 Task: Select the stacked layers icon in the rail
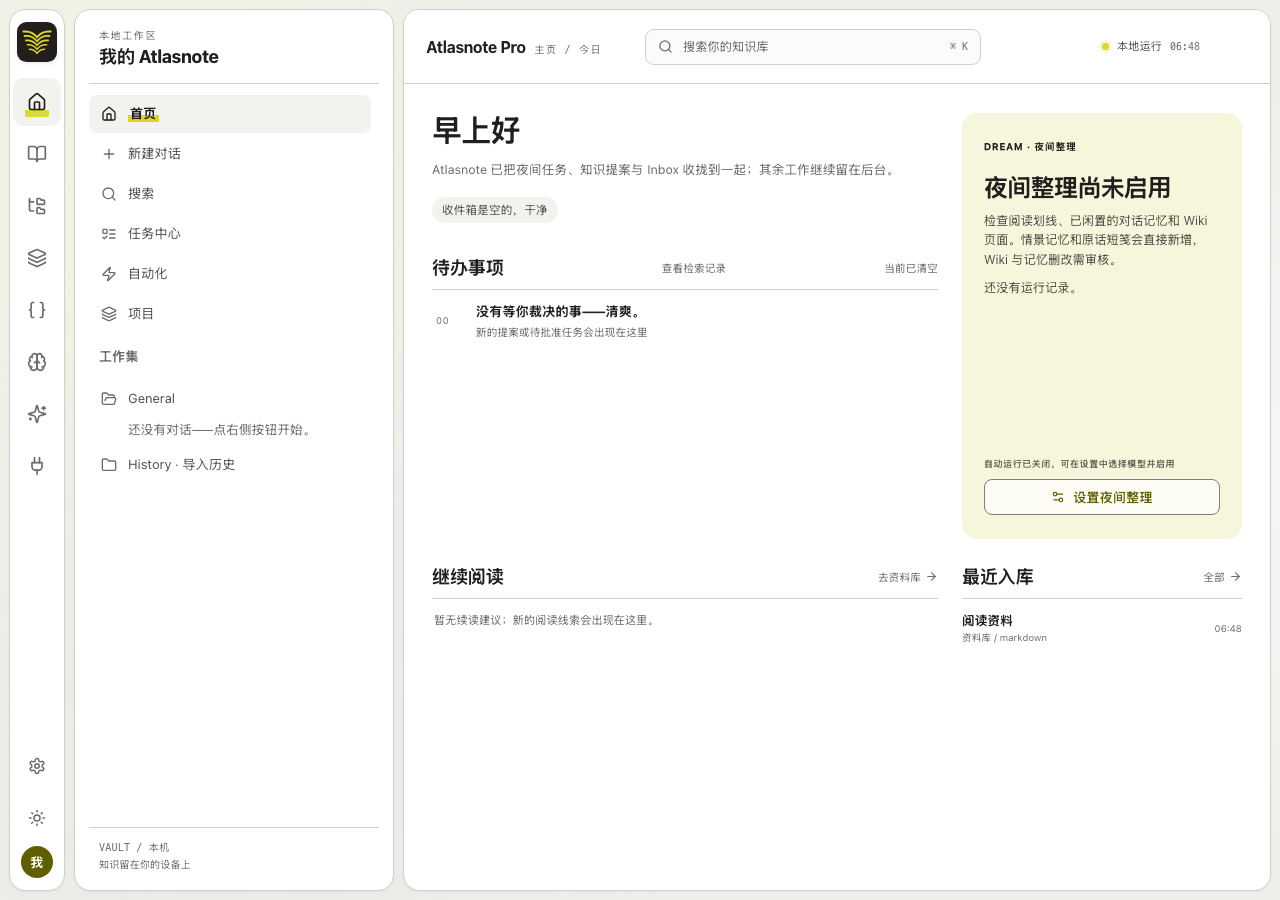pos(37,258)
